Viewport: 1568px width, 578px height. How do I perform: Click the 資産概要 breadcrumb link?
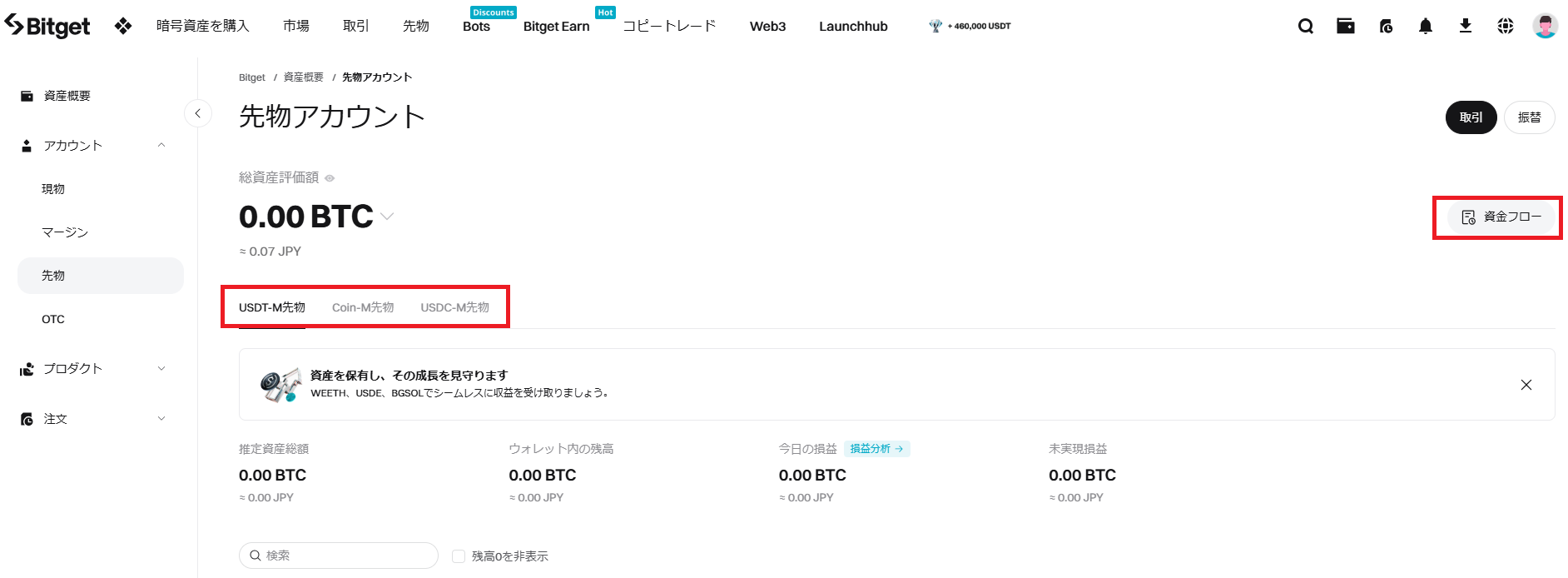(304, 77)
